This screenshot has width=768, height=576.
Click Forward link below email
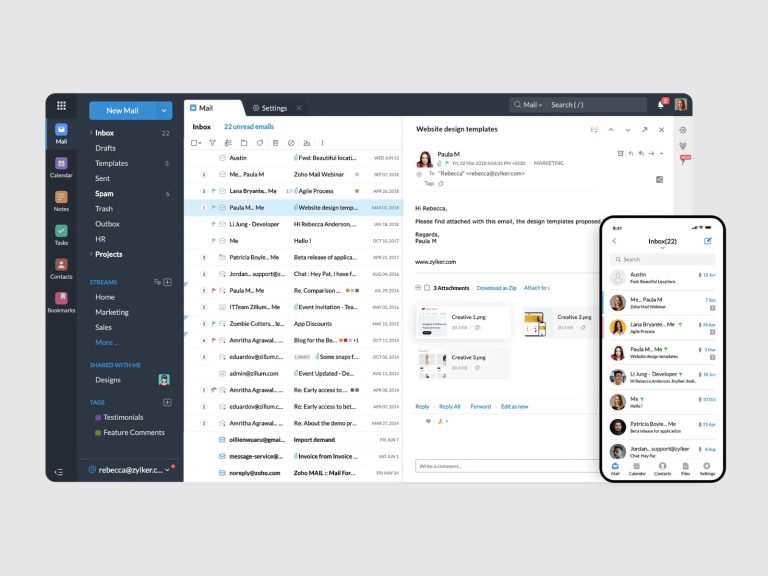(x=480, y=407)
